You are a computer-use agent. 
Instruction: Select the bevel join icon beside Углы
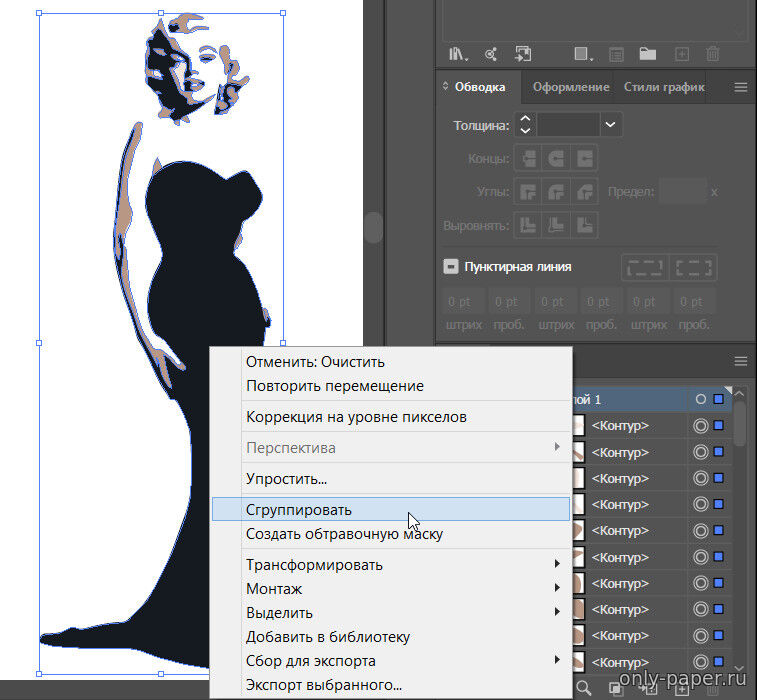[x=585, y=191]
